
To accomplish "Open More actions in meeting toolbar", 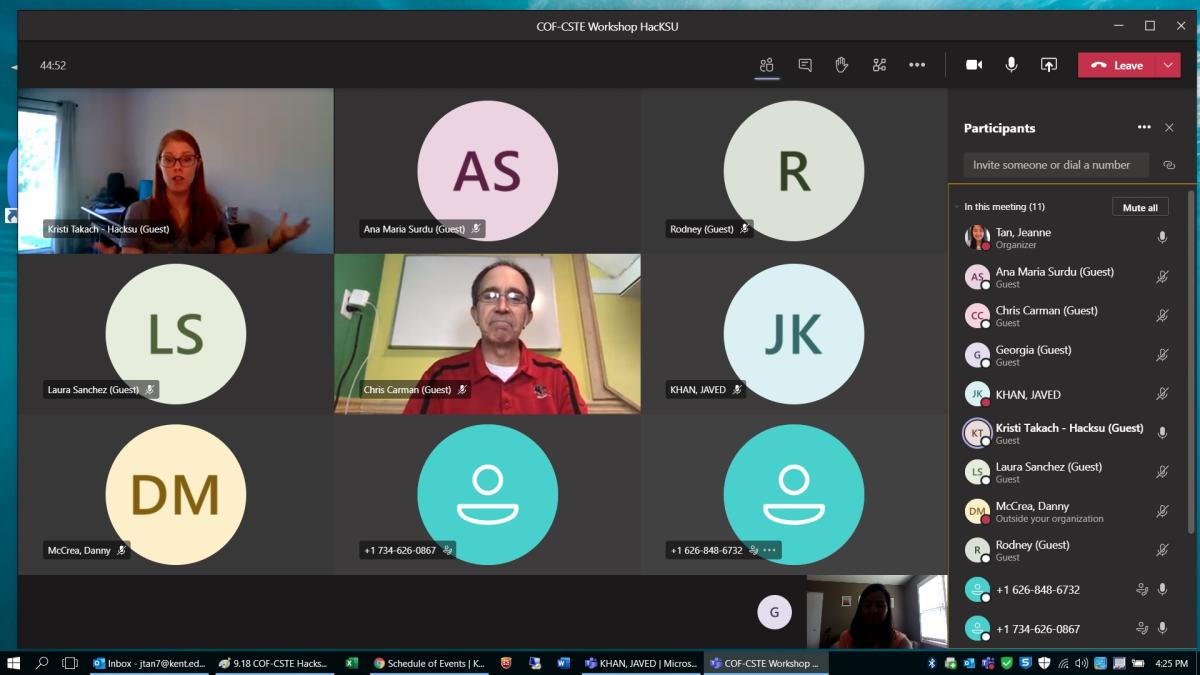I will point(916,65).
